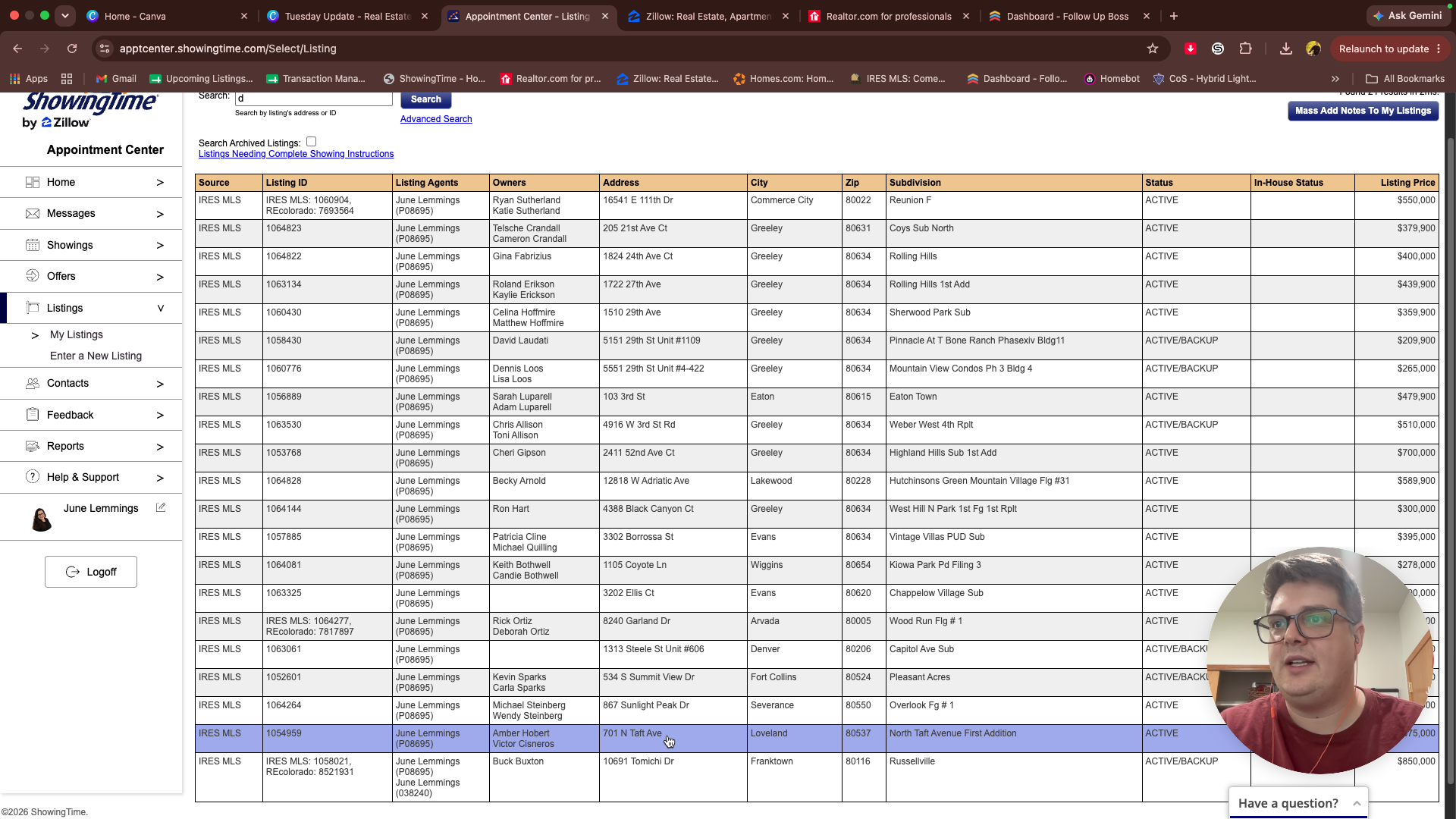Viewport: 1456px width, 819px height.
Task: Open browser extensions puzzle icon
Action: pyautogui.click(x=1245, y=49)
